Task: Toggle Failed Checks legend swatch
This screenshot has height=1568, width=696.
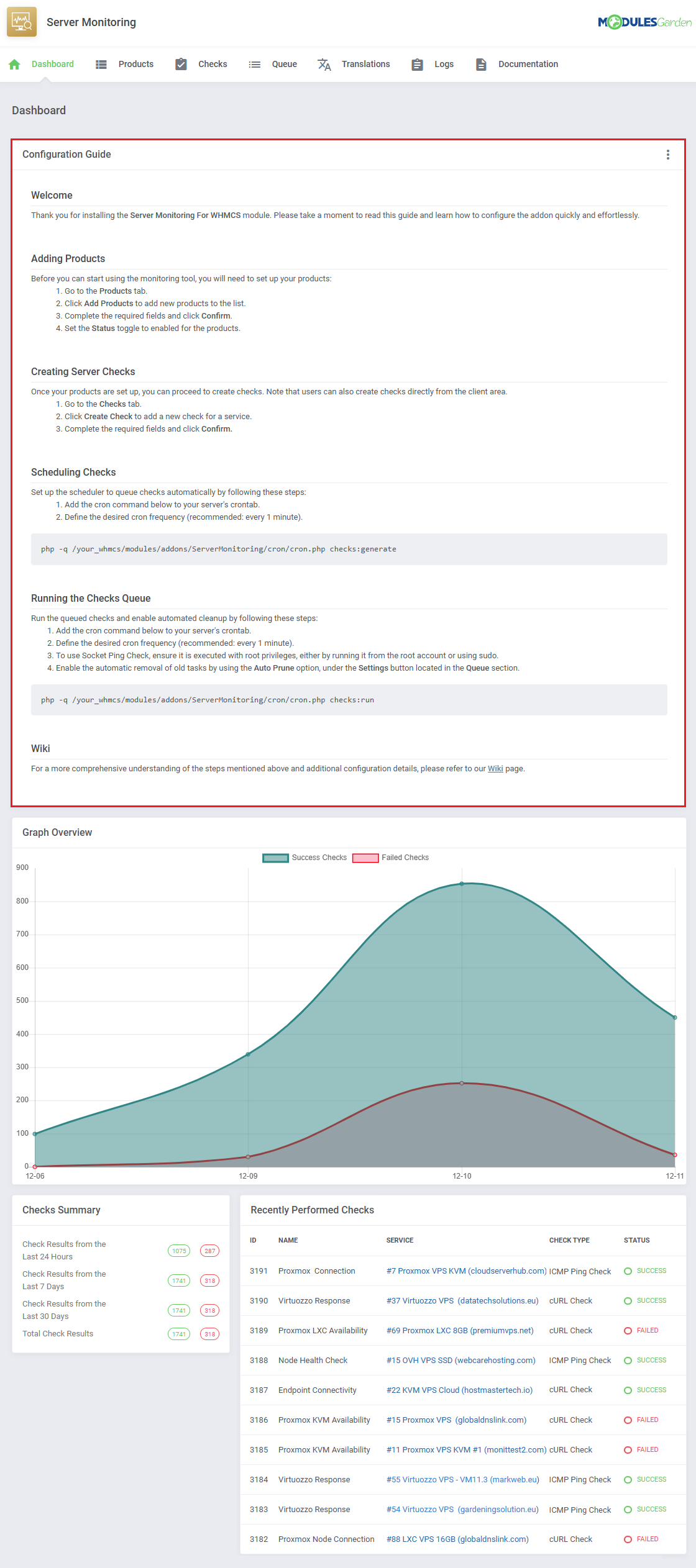Action: (x=365, y=858)
